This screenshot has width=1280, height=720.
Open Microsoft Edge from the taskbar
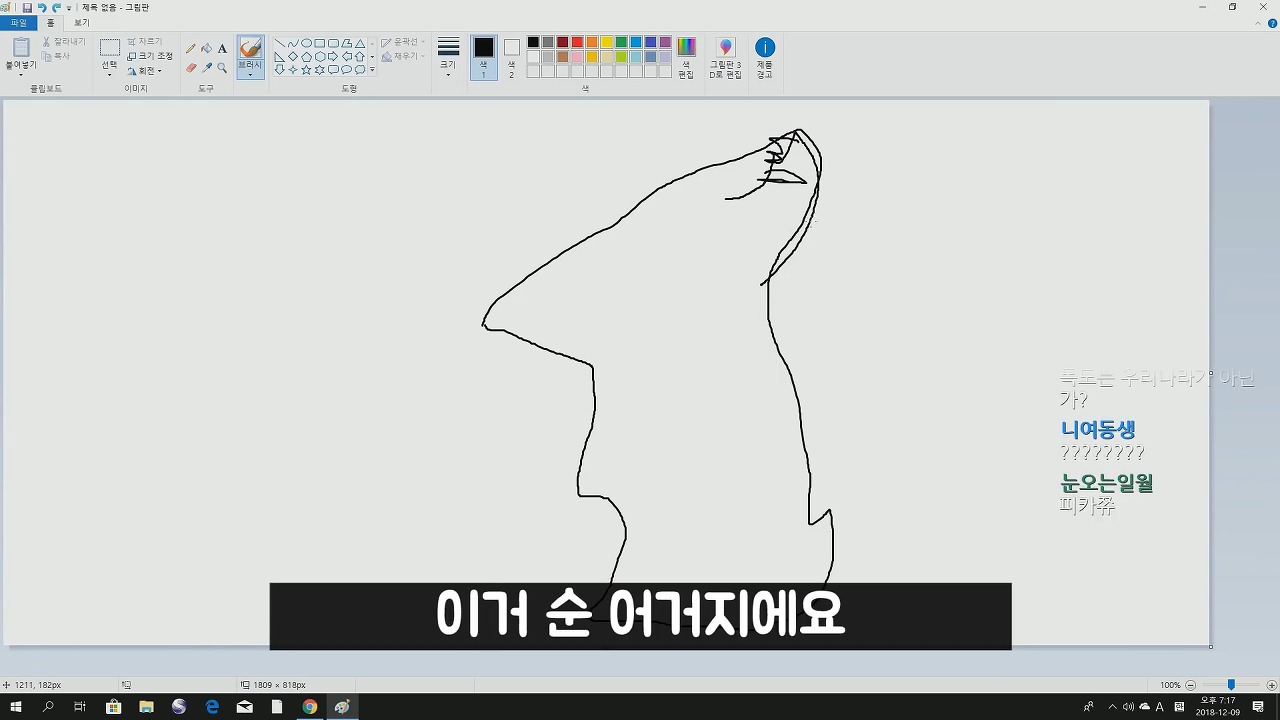(212, 707)
